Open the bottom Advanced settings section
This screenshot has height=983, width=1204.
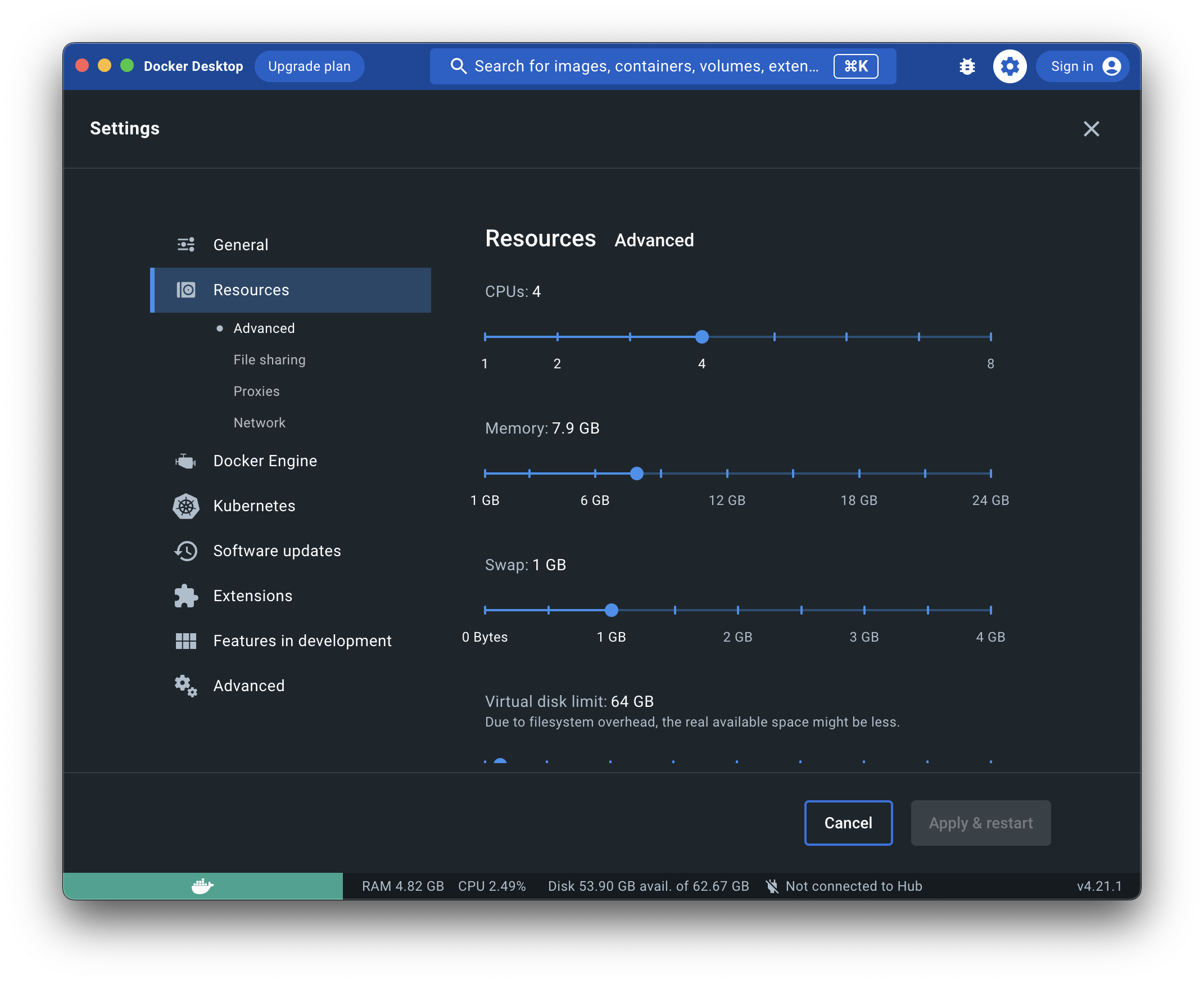click(x=291, y=686)
